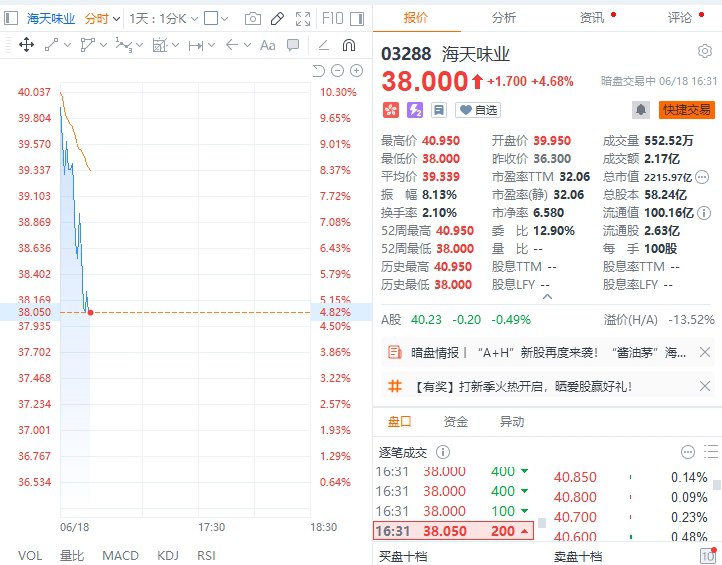Image resolution: width=722 pixels, height=565 pixels.
Task: Show info for 逐笔成交
Action: (x=443, y=452)
